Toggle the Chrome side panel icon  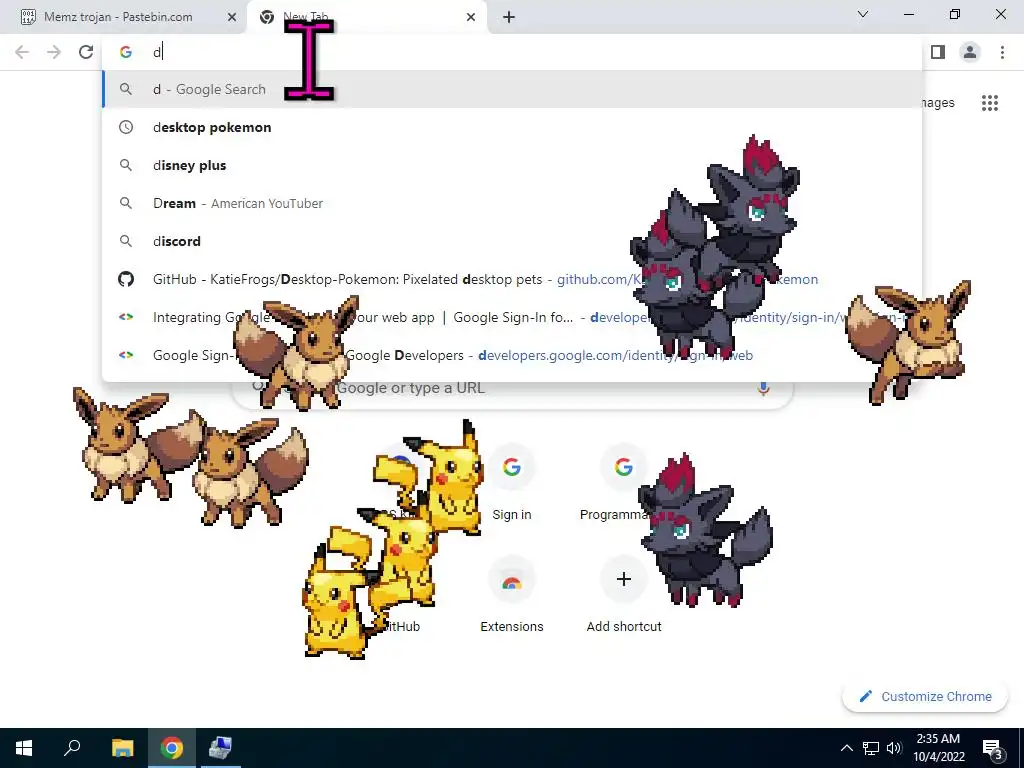[938, 52]
